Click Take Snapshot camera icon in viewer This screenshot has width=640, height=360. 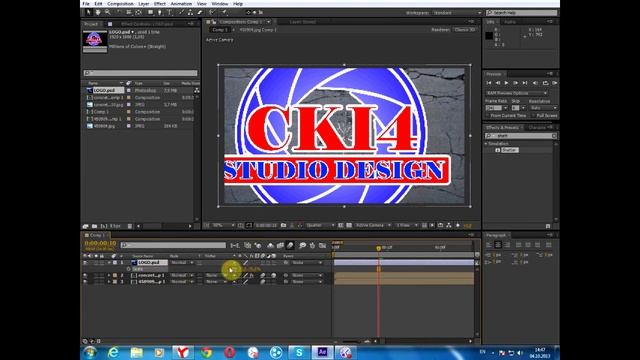pos(283,225)
